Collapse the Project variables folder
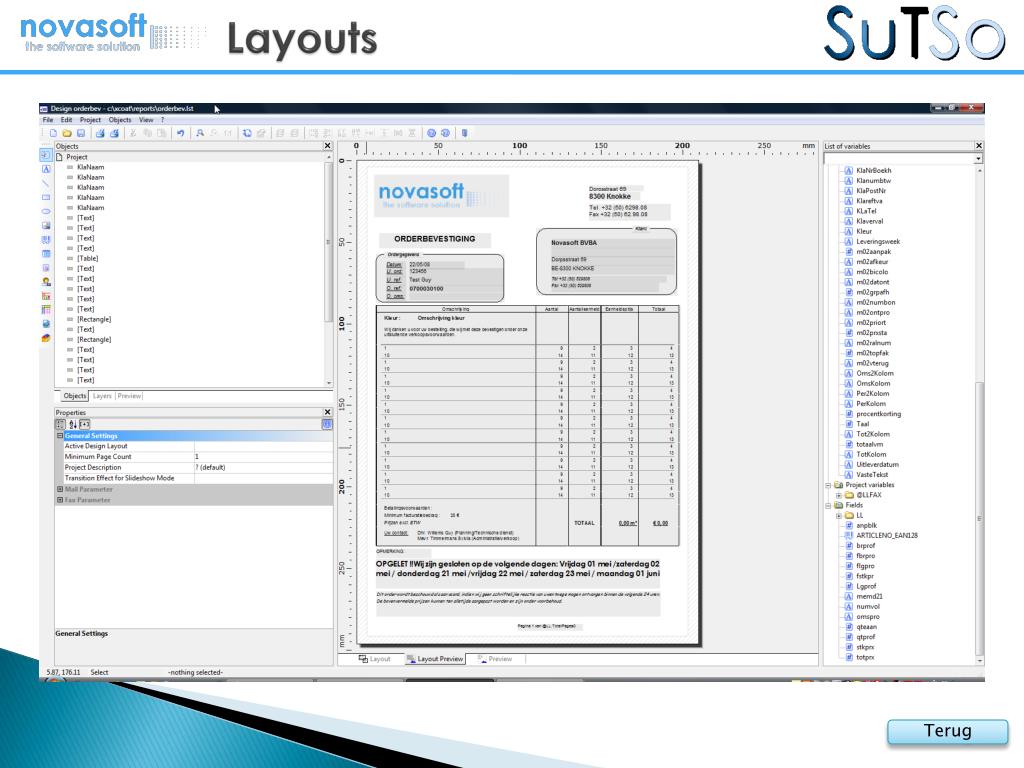Viewport: 1024px width, 768px height. point(829,485)
